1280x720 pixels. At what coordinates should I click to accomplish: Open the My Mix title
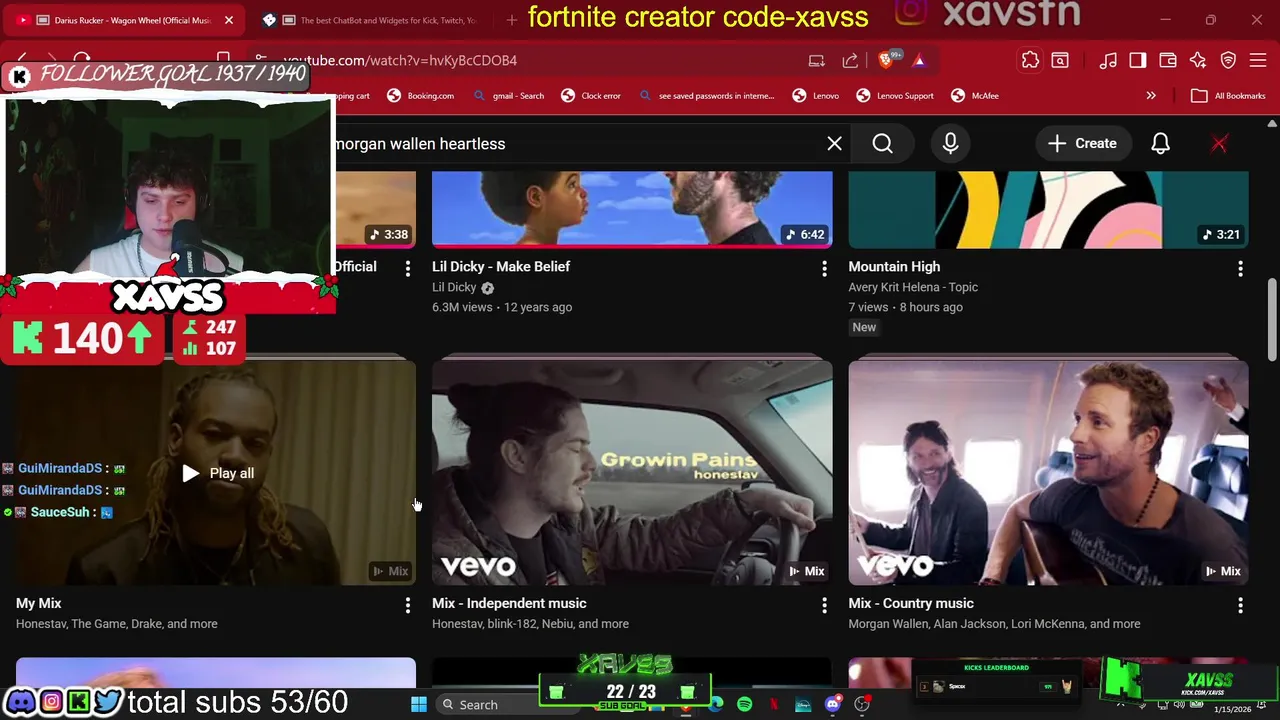(x=38, y=603)
